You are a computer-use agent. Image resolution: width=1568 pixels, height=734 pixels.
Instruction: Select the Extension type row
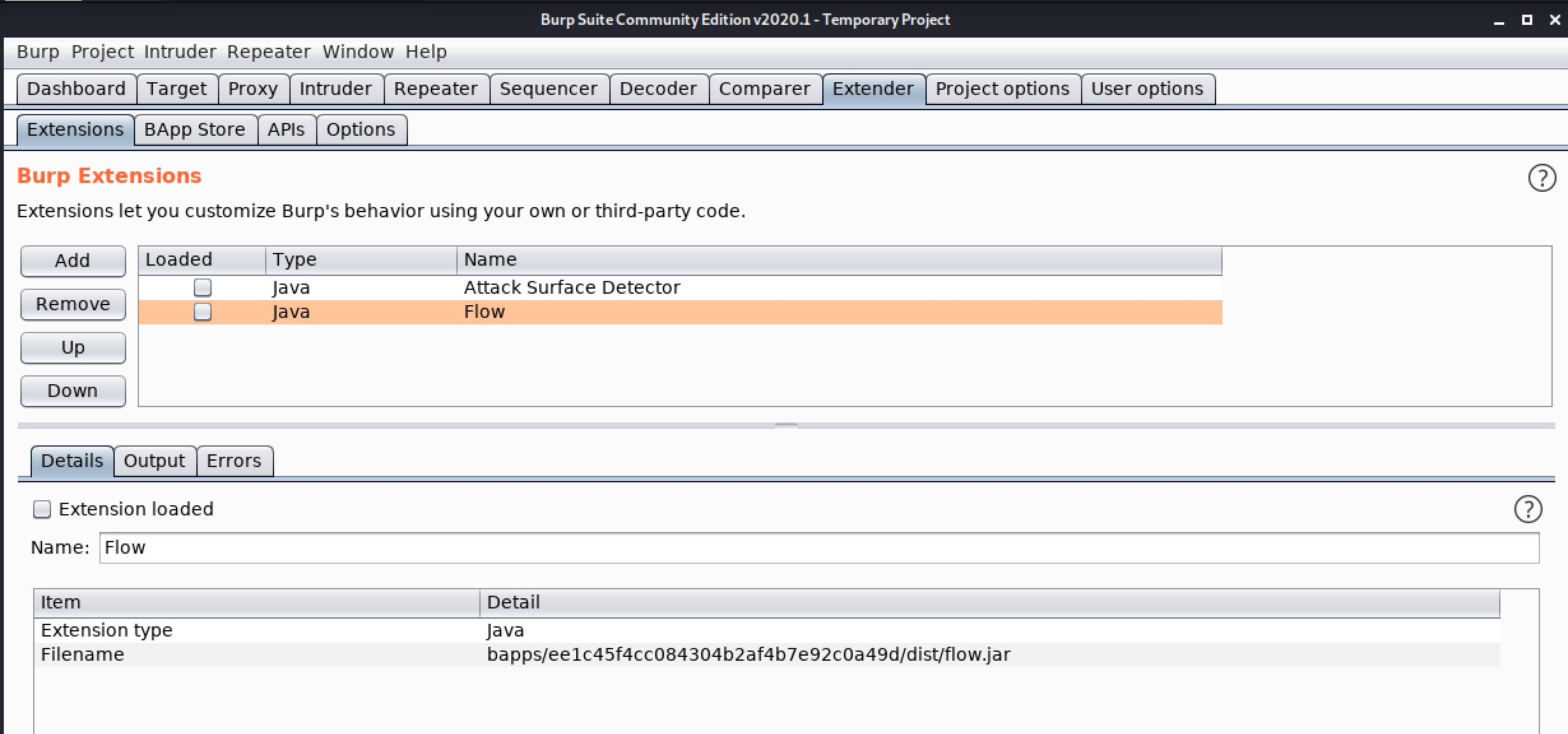(767, 631)
